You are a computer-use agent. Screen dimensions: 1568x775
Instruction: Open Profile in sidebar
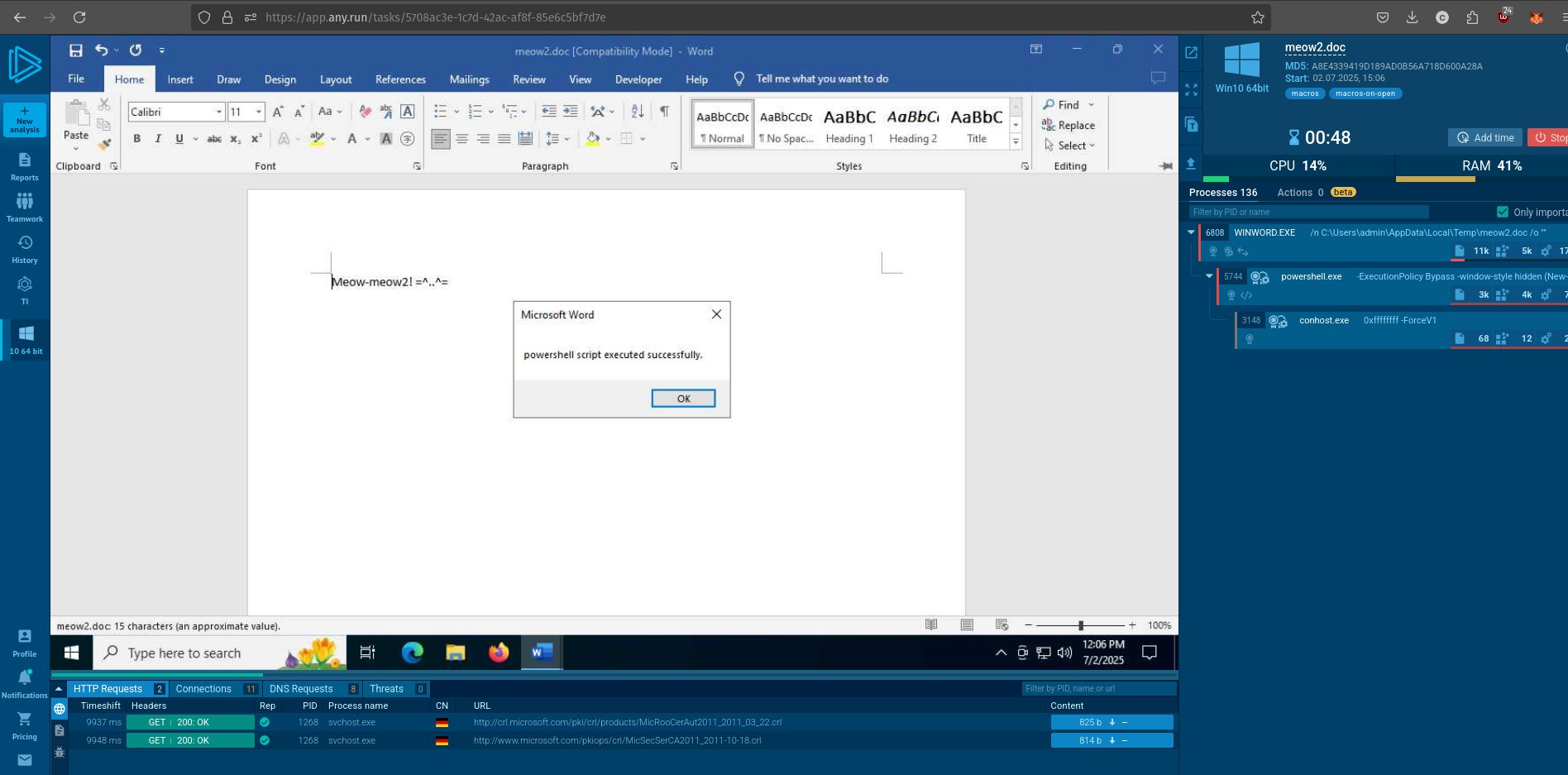tap(25, 643)
